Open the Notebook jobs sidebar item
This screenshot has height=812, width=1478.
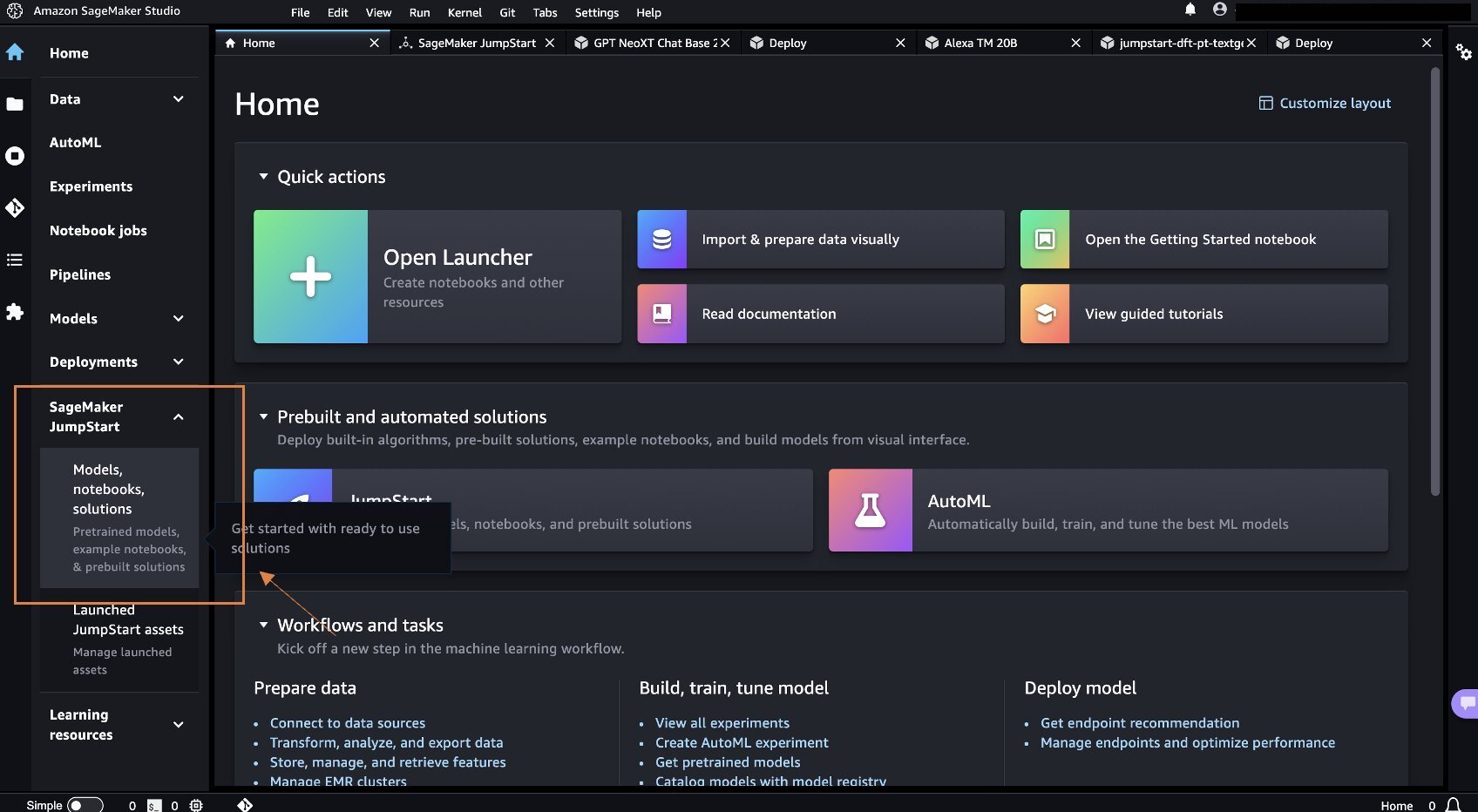(98, 231)
